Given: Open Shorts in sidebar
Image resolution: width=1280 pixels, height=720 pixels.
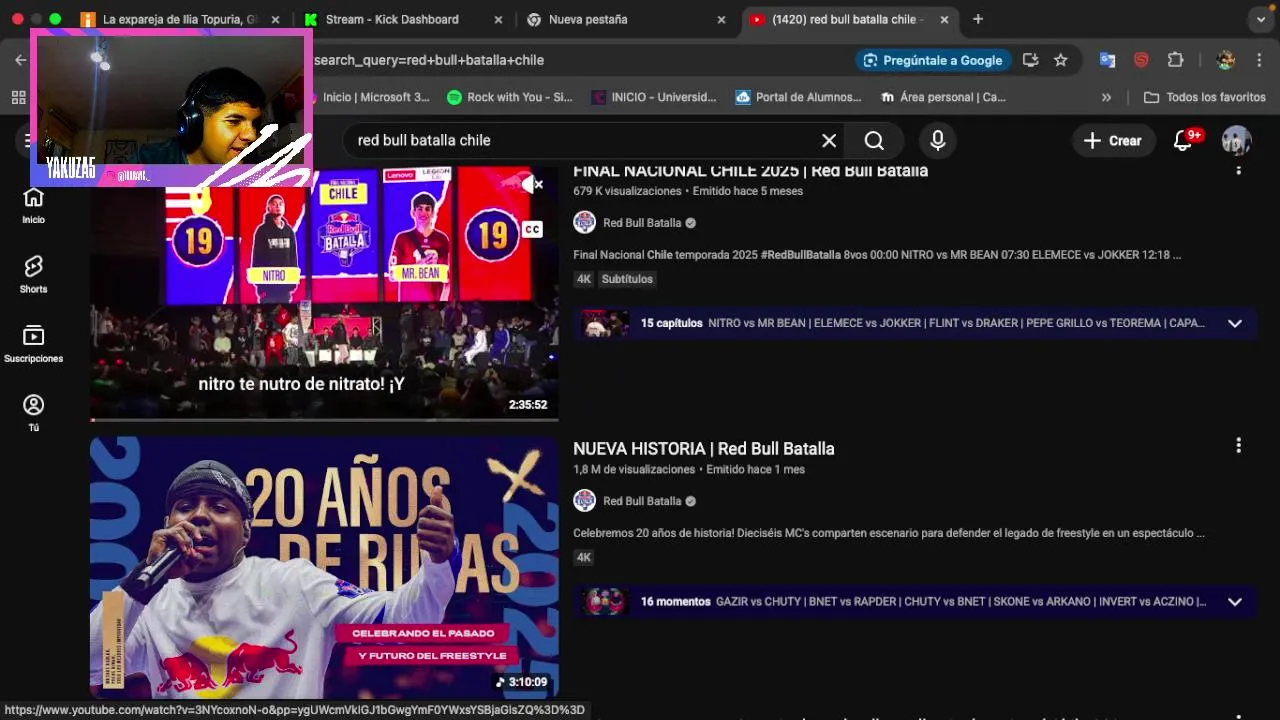Looking at the screenshot, I should tap(33, 274).
